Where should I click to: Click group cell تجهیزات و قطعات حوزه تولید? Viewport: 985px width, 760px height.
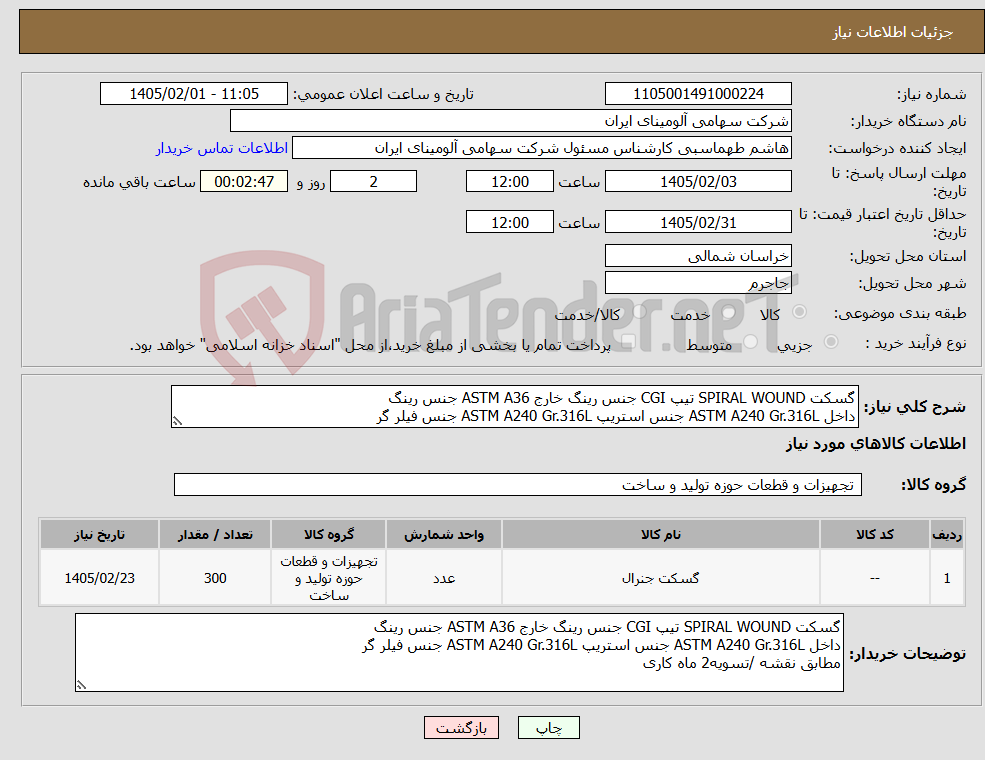[x=329, y=578]
